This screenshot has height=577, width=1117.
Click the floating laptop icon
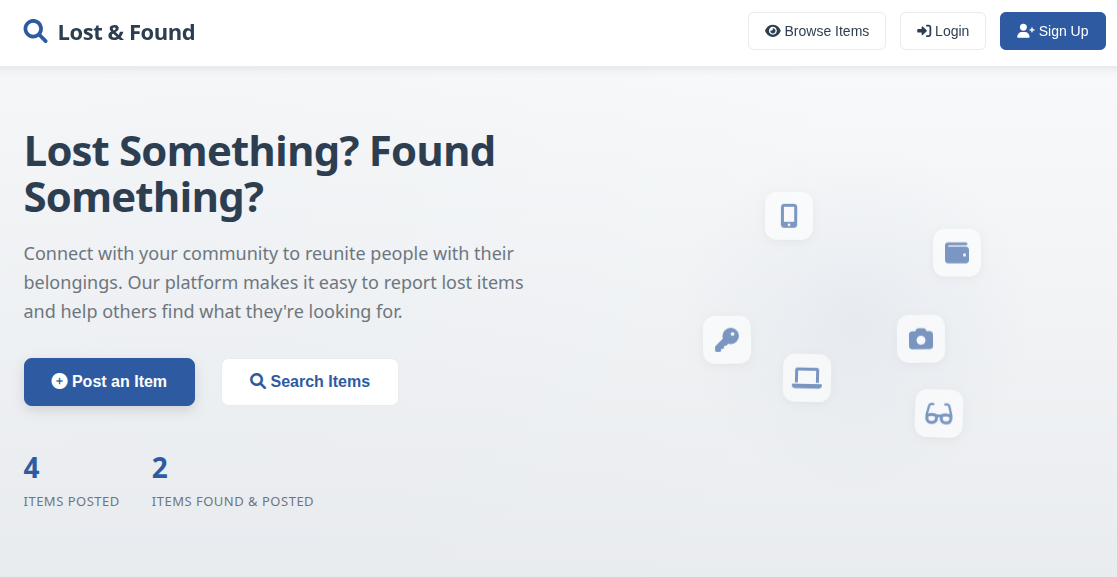(807, 378)
